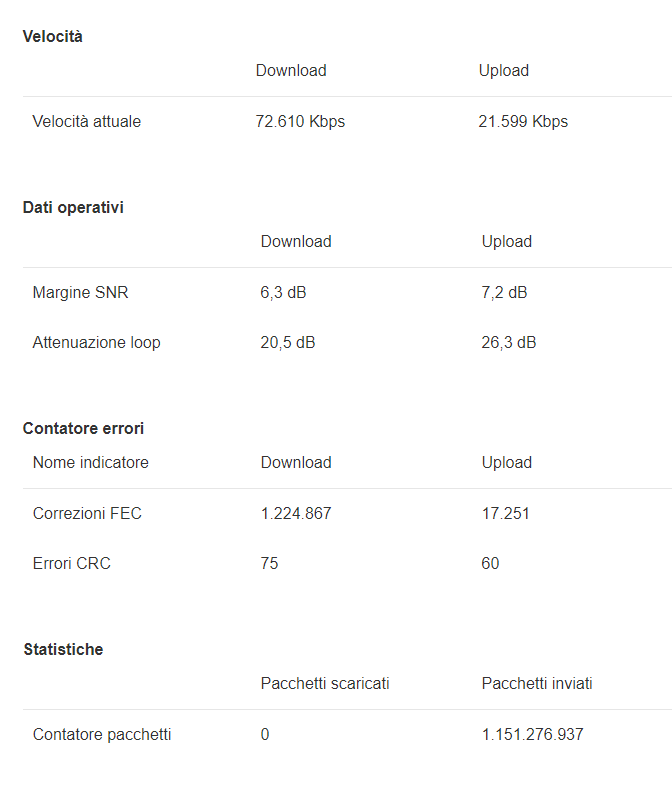Click the Velocità section heading
The image size is (672, 800).
[52, 36]
